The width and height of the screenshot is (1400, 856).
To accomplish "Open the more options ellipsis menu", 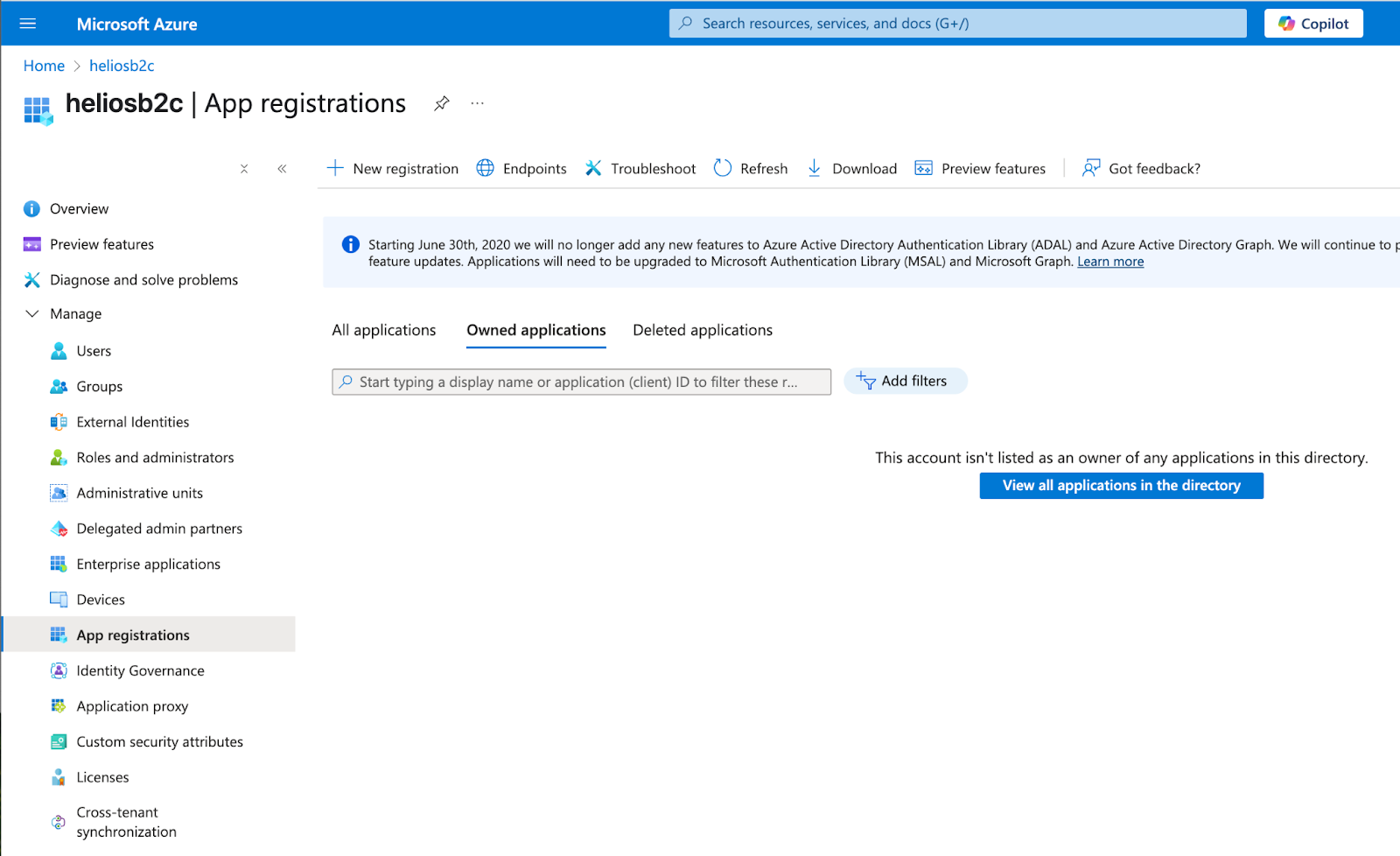I will coord(477,103).
